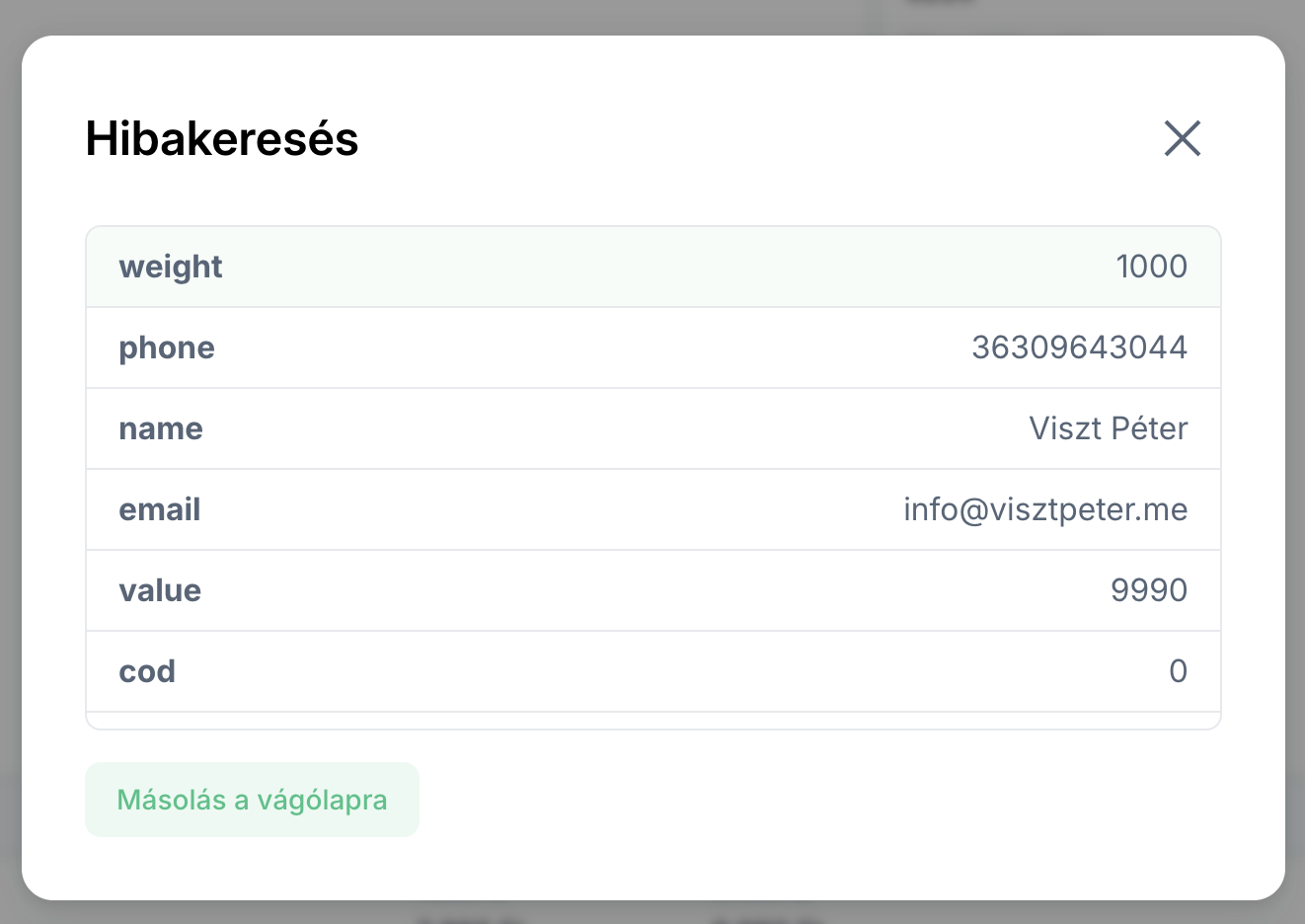This screenshot has width=1305, height=924.
Task: Select the weight value 1000
Action: click(1151, 267)
